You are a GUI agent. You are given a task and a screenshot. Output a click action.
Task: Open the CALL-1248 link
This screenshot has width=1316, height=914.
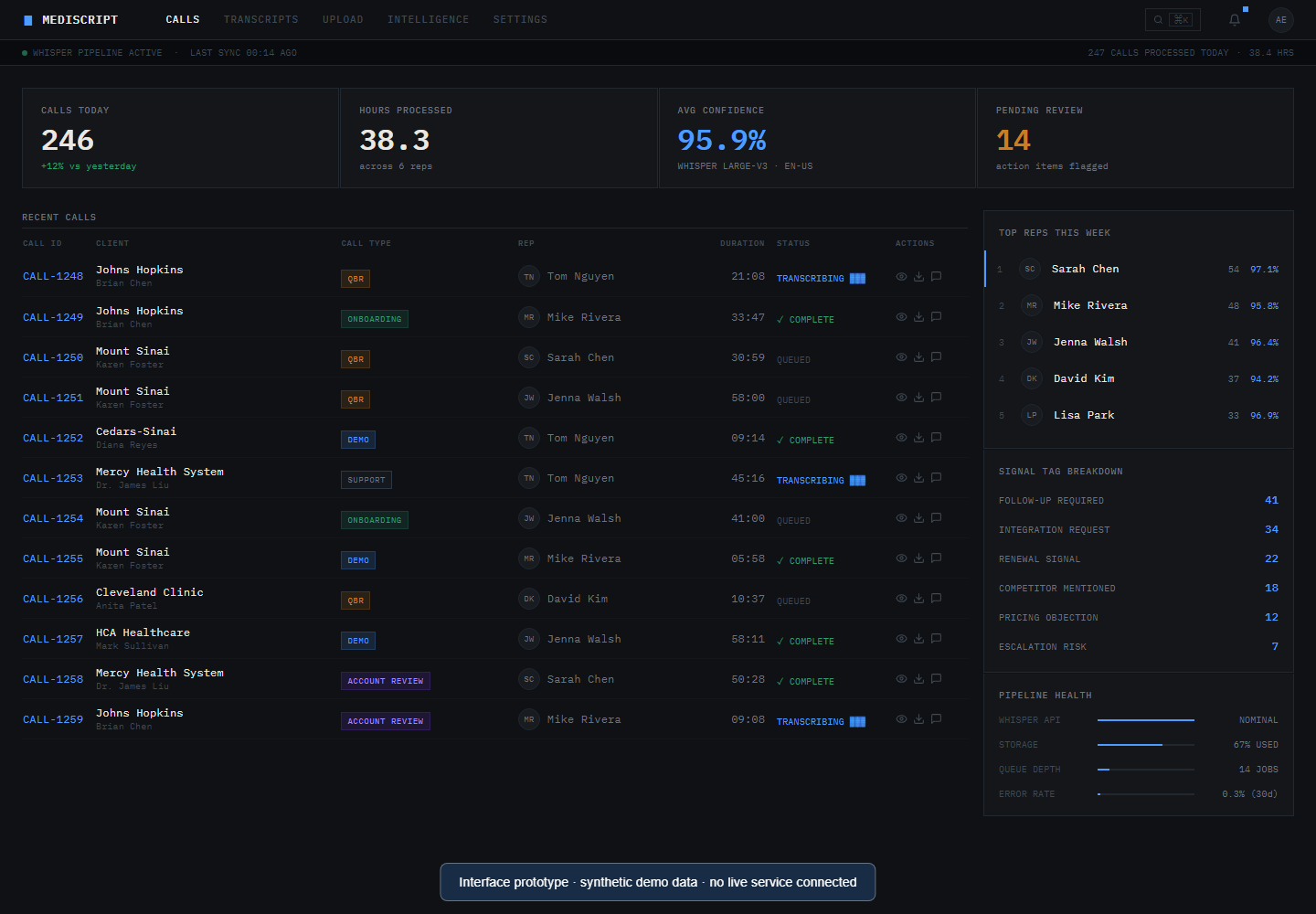(x=53, y=276)
